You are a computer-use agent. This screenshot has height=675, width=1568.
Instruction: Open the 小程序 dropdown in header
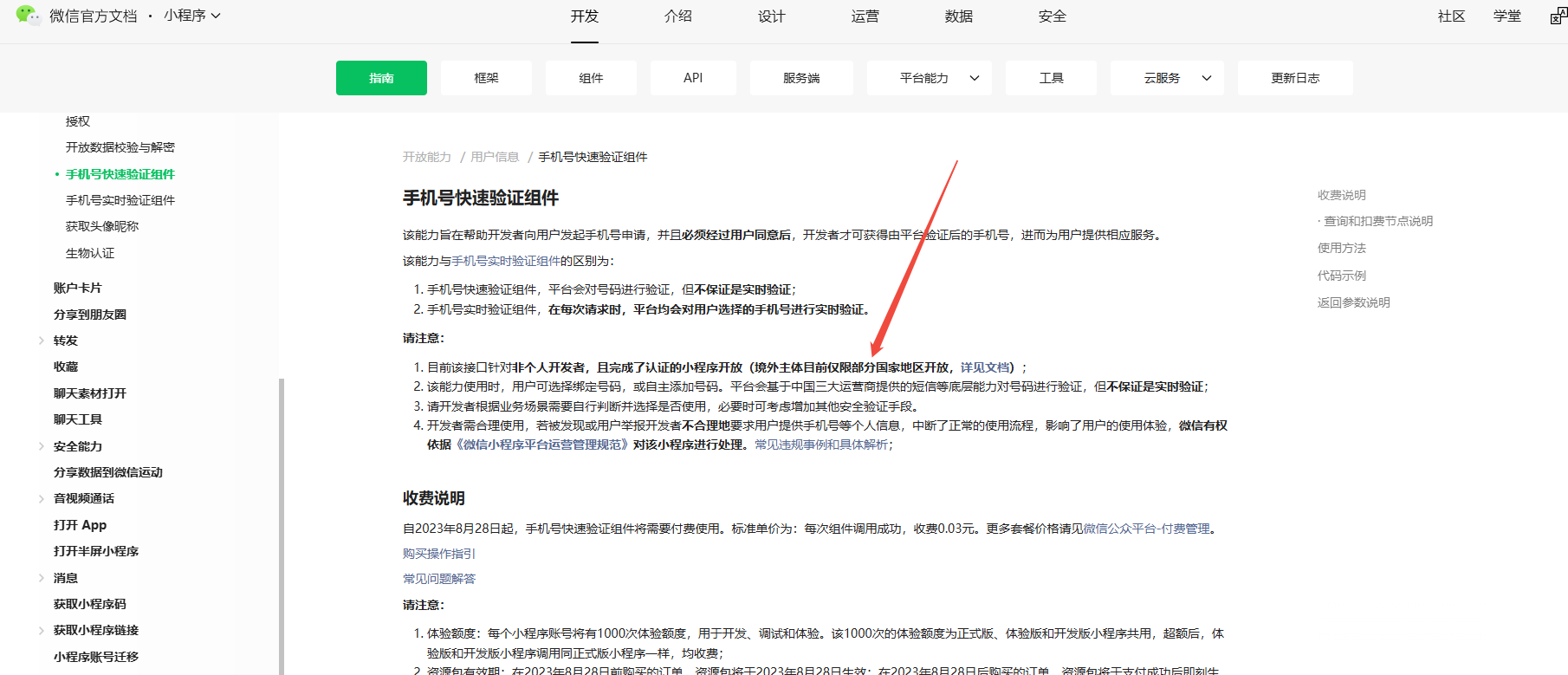[x=192, y=16]
